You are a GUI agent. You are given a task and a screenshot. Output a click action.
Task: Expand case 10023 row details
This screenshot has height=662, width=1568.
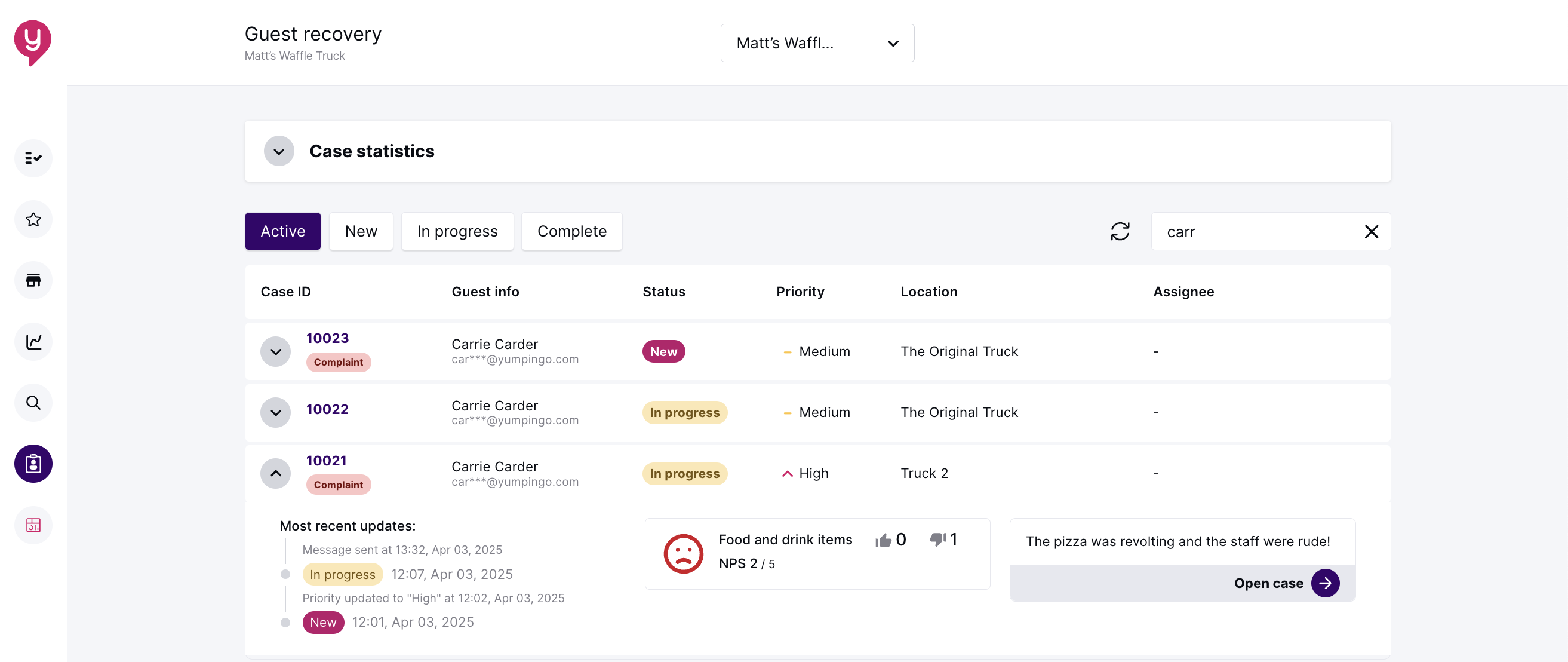point(276,351)
